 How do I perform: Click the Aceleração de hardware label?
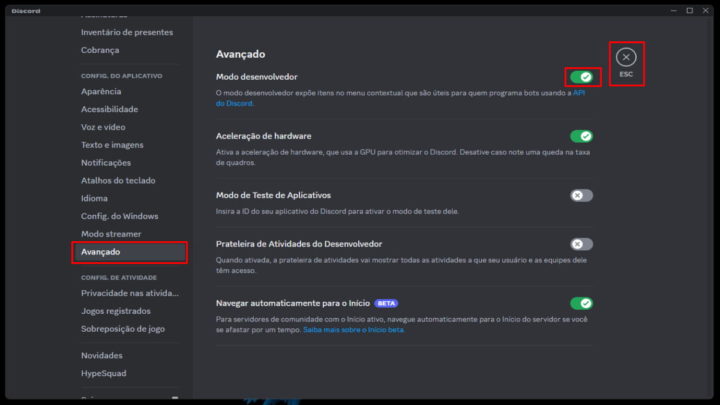point(264,136)
